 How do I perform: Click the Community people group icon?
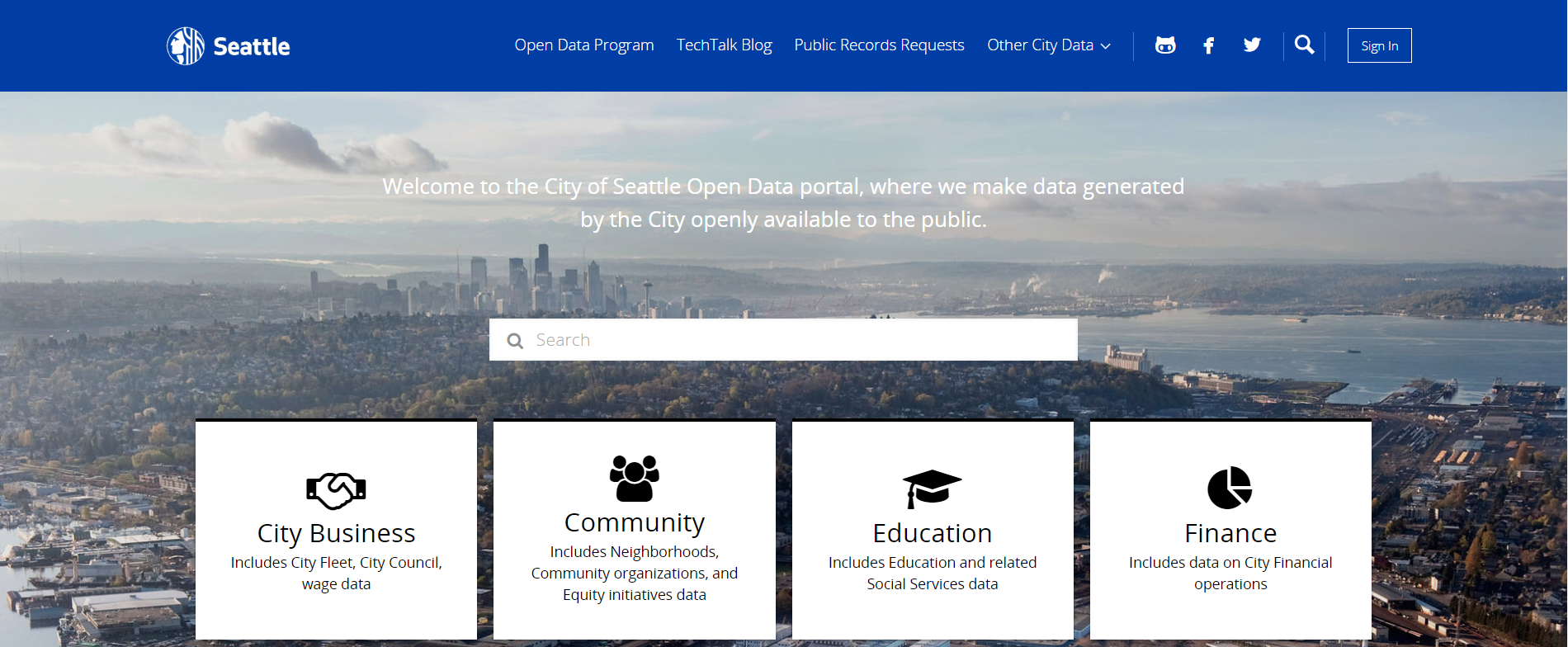pyautogui.click(x=635, y=478)
